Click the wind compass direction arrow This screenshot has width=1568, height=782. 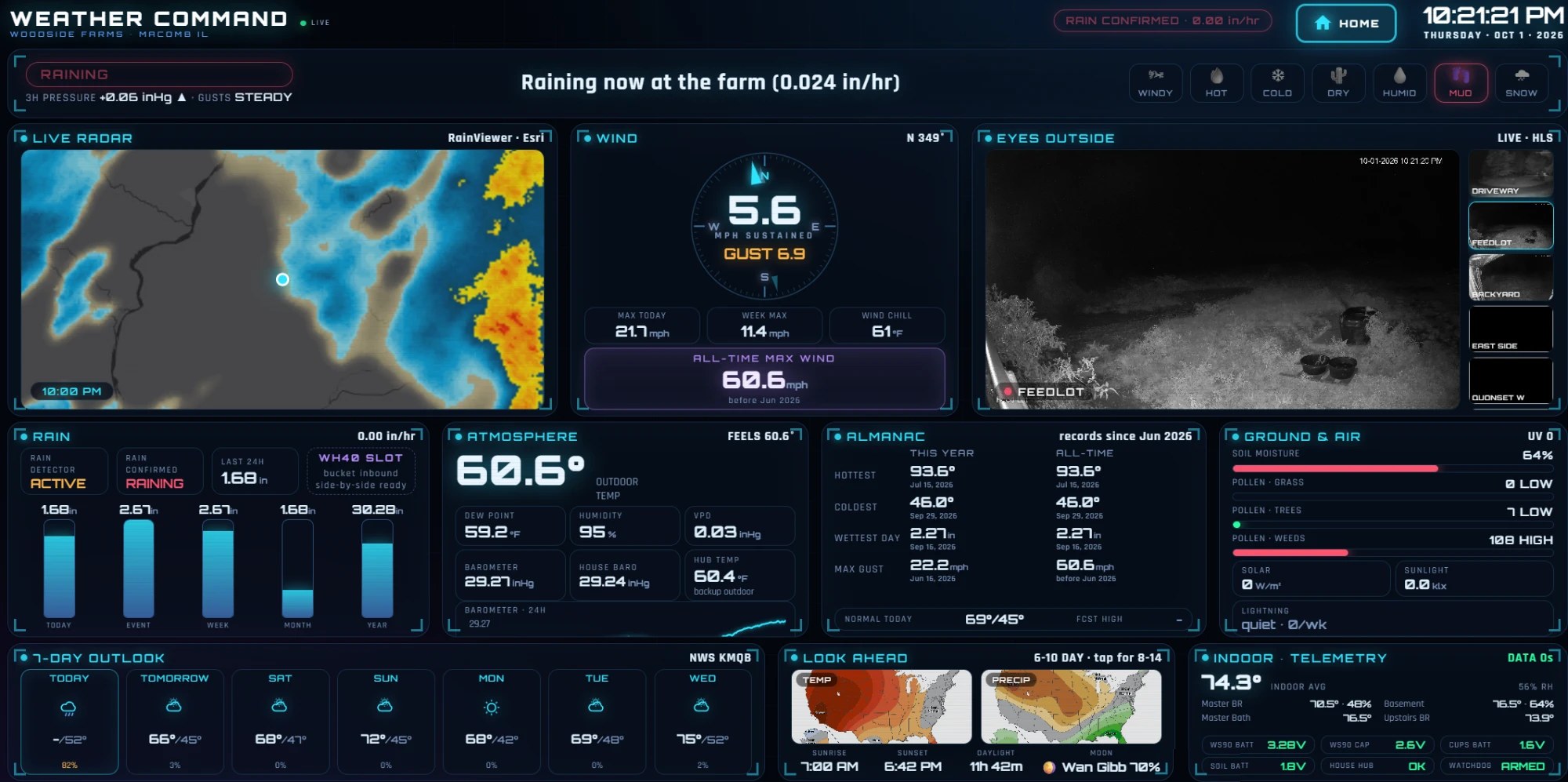pos(758,173)
